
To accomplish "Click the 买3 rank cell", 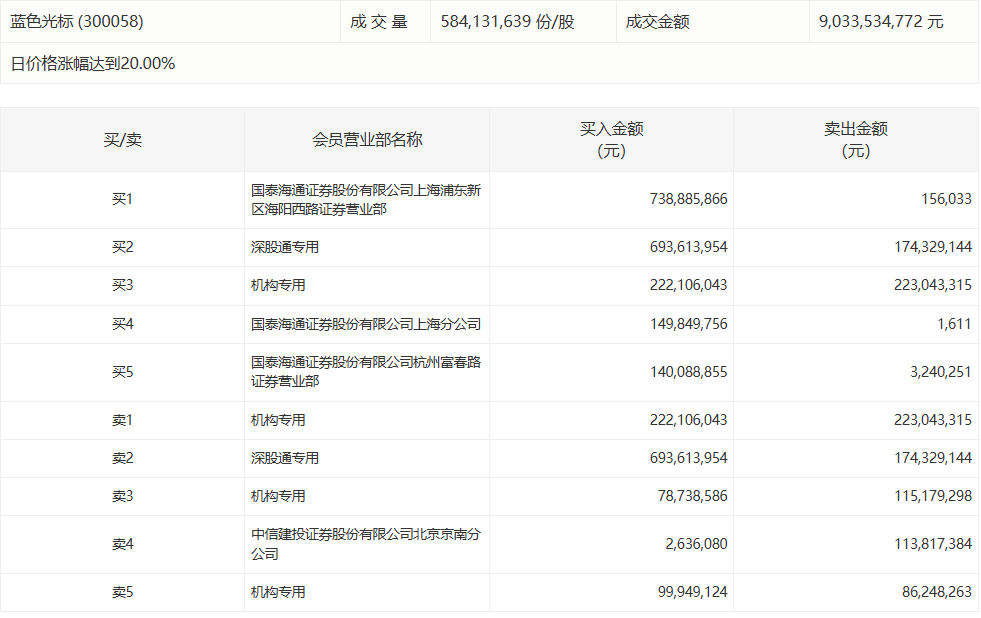I will pyautogui.click(x=122, y=285).
